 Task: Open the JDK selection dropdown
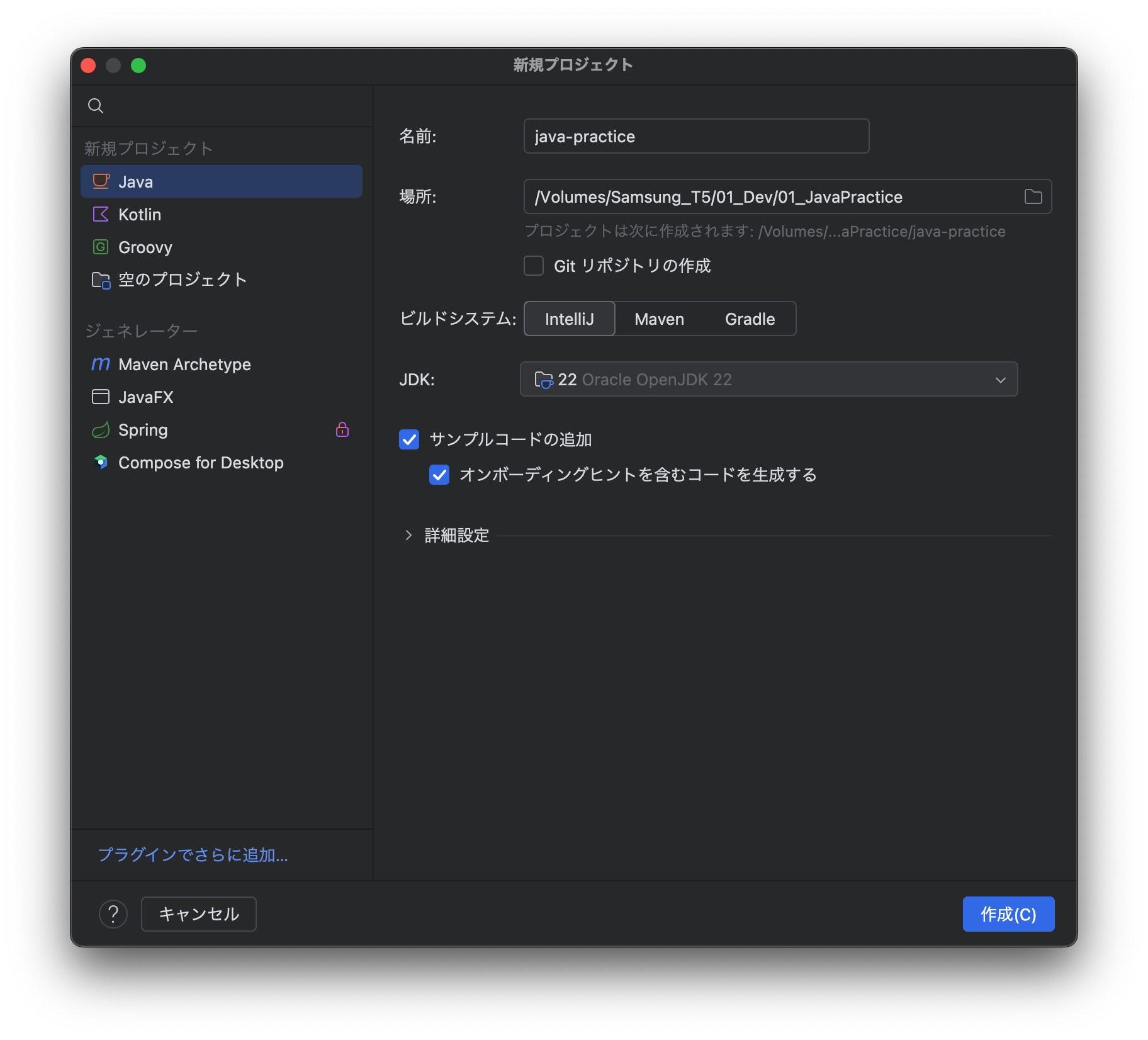click(x=768, y=379)
